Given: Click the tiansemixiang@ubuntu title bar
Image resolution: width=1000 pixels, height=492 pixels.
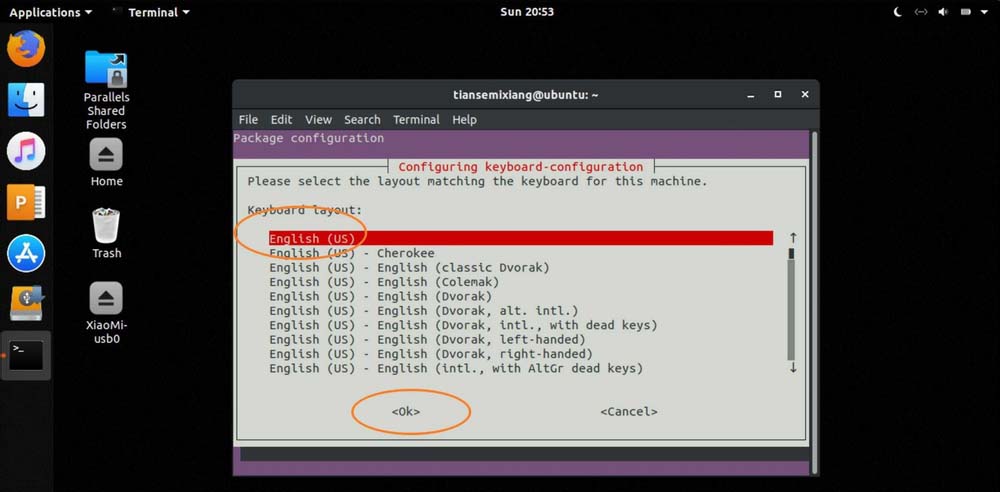Looking at the screenshot, I should tap(526, 94).
